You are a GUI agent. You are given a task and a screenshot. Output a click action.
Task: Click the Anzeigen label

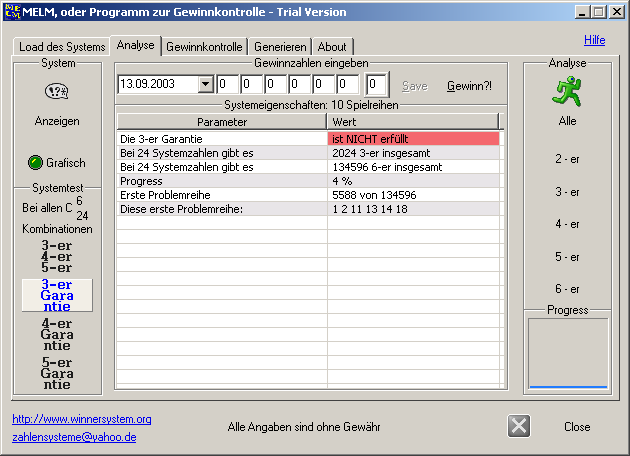click(57, 121)
